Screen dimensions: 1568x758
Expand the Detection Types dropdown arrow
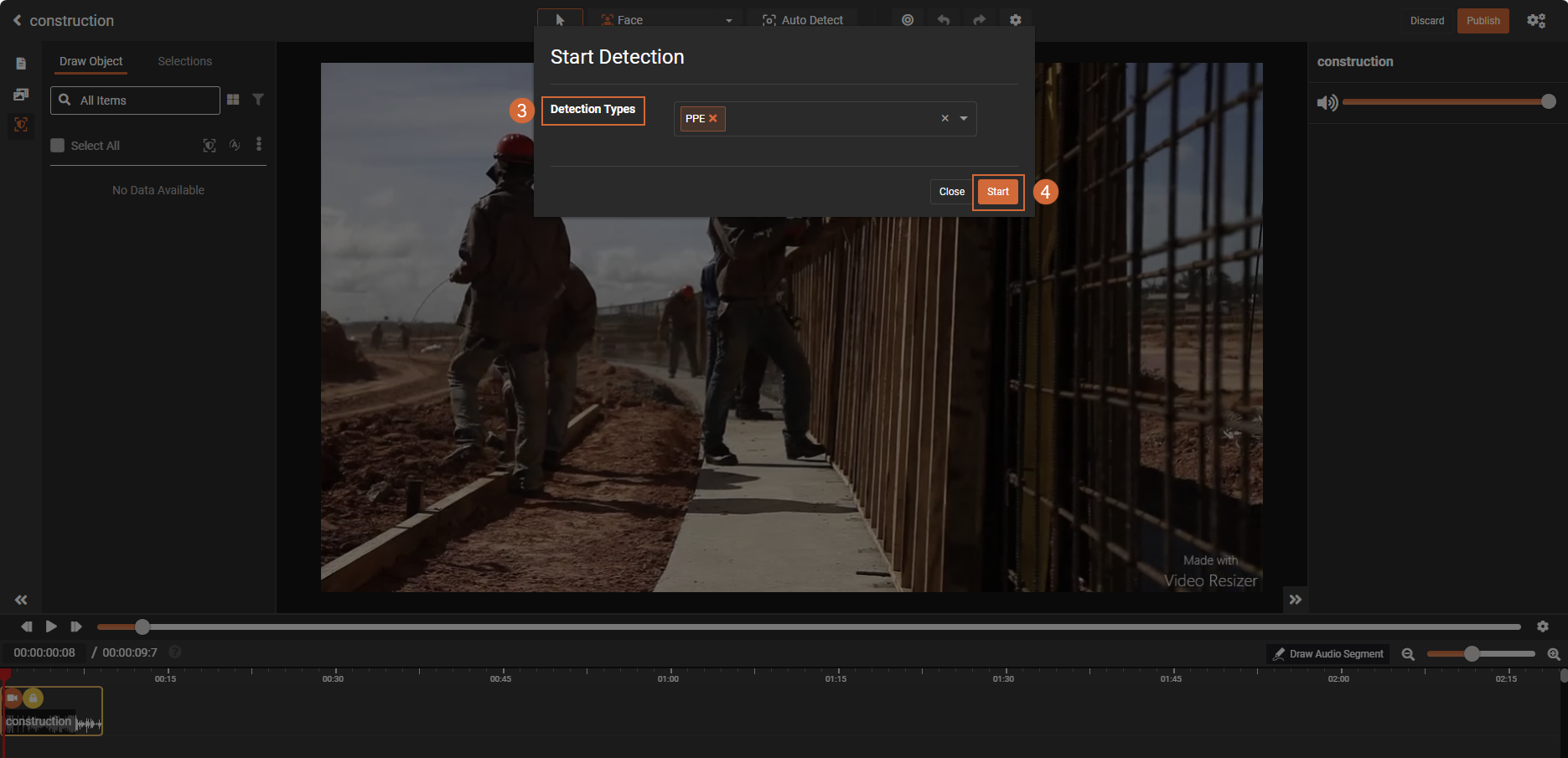coord(964,119)
